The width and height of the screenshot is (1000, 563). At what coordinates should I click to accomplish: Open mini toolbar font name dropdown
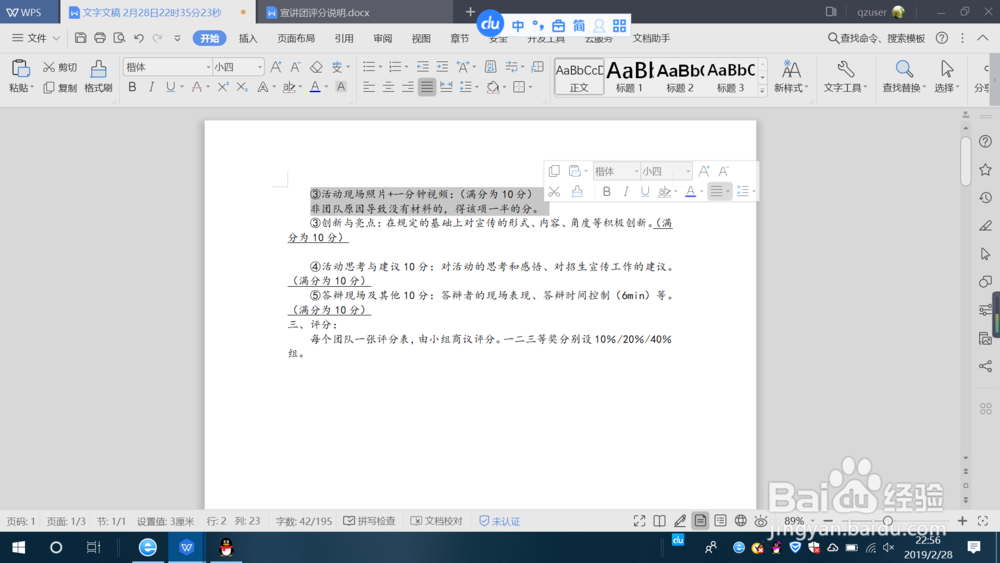click(x=636, y=171)
